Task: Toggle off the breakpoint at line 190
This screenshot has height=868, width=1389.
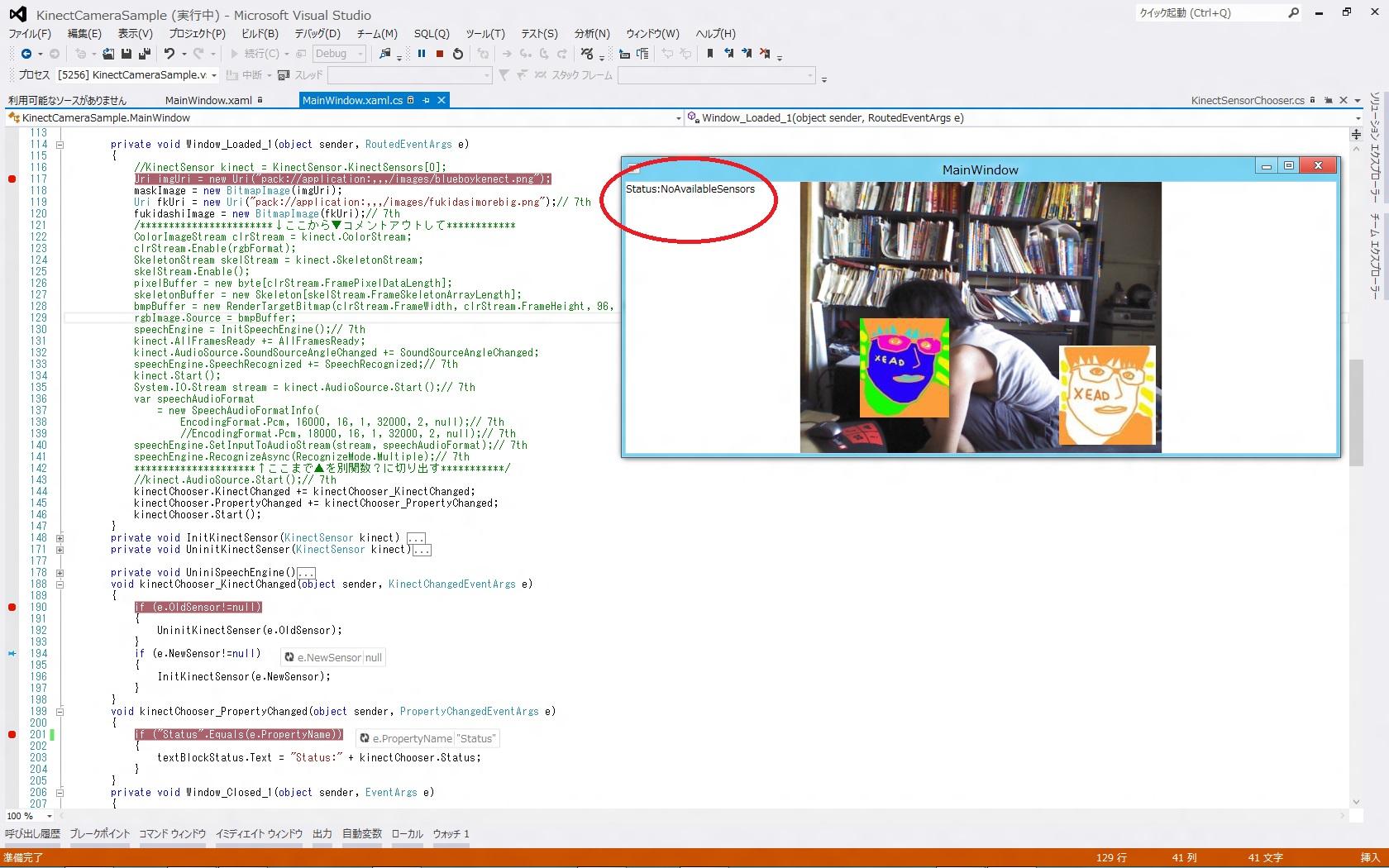Action: point(12,607)
